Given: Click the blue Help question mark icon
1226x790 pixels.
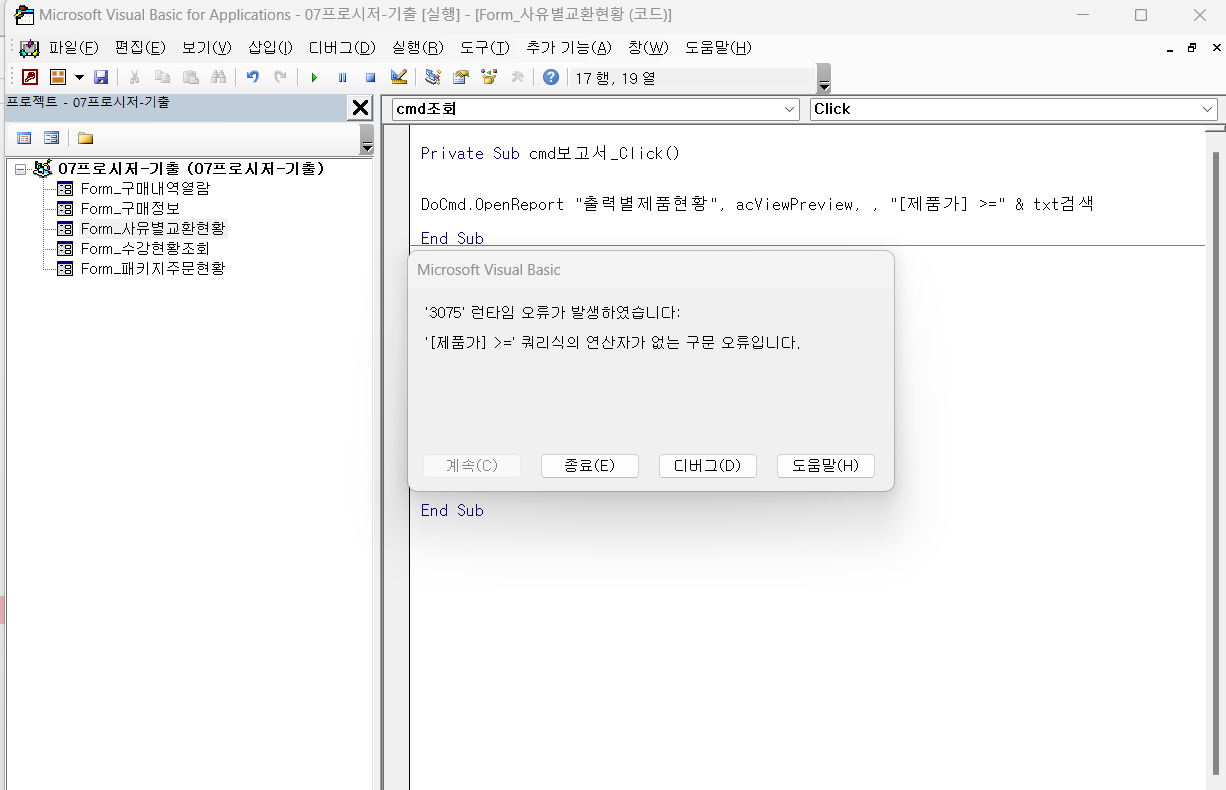Looking at the screenshot, I should pyautogui.click(x=550, y=77).
